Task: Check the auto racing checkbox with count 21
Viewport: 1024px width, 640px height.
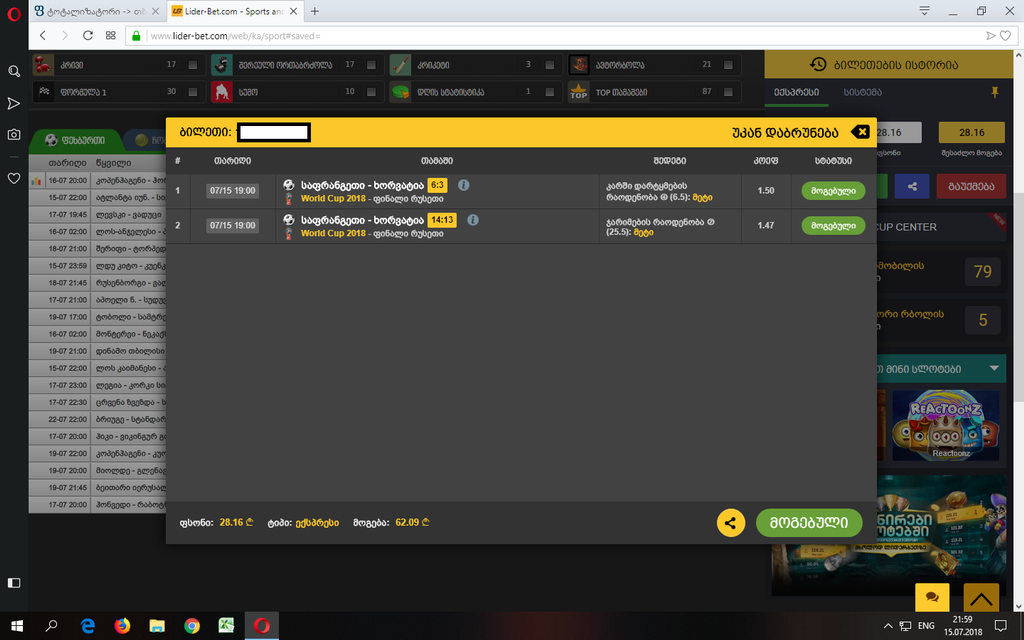Action: pos(728,65)
